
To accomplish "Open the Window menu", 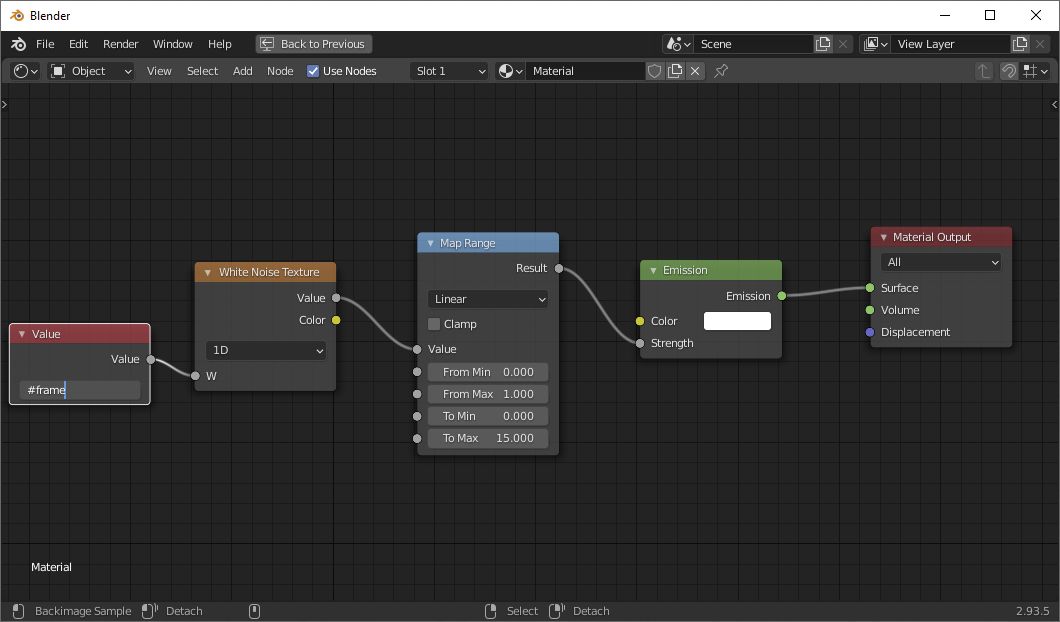I will click(172, 44).
